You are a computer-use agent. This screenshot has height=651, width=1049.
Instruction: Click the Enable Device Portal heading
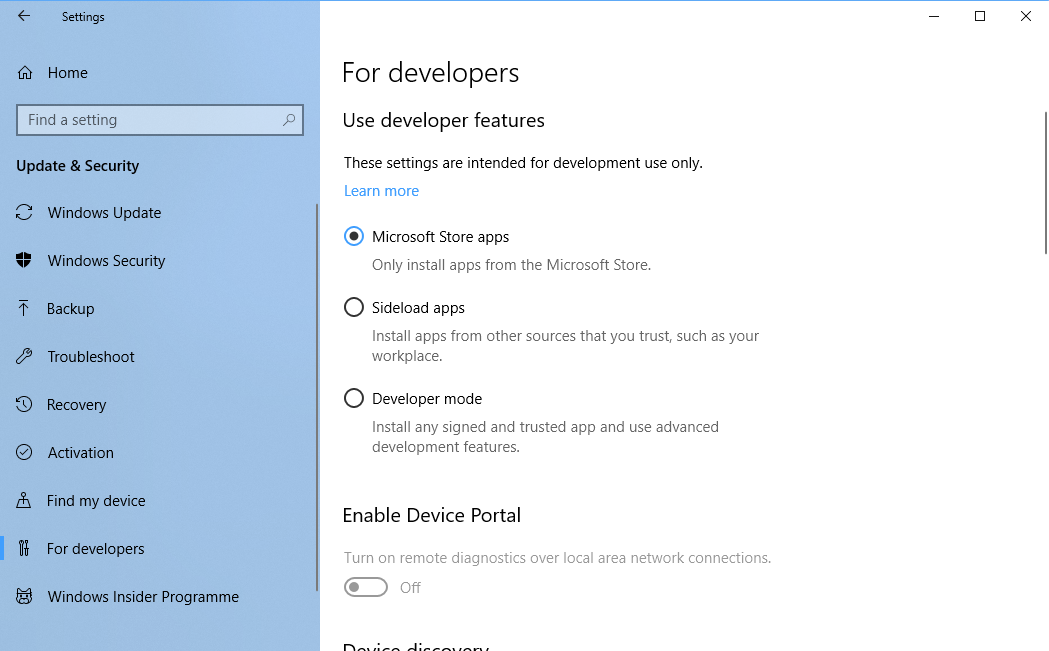pos(432,515)
